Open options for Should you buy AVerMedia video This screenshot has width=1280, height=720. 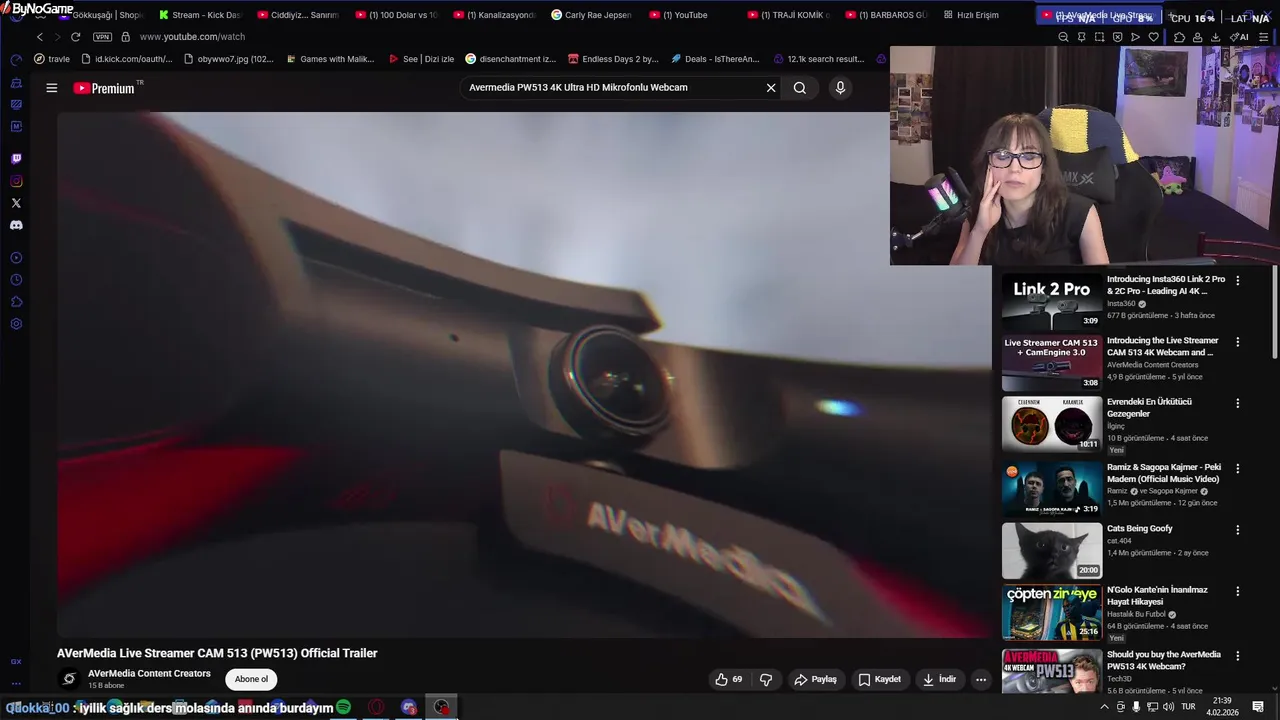tap(1237, 656)
